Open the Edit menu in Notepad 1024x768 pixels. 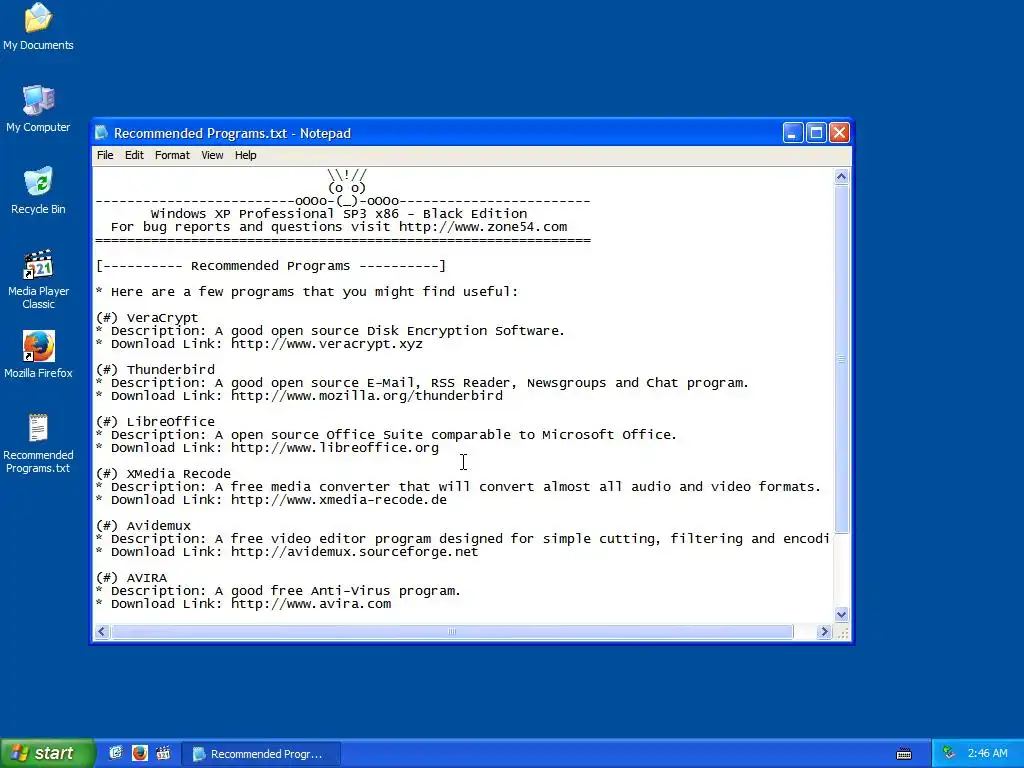pos(134,155)
